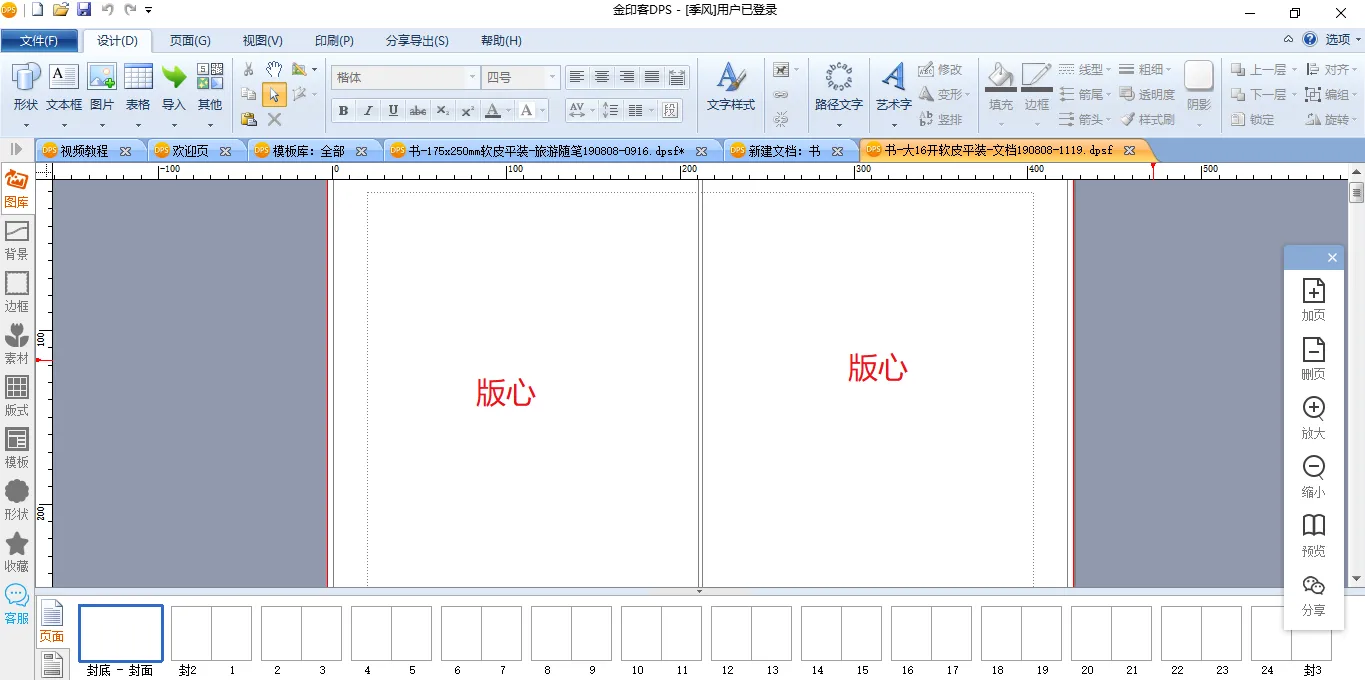This screenshot has width=1365, height=680.
Task: Click the 文字样式 text style icon
Action: [731, 77]
